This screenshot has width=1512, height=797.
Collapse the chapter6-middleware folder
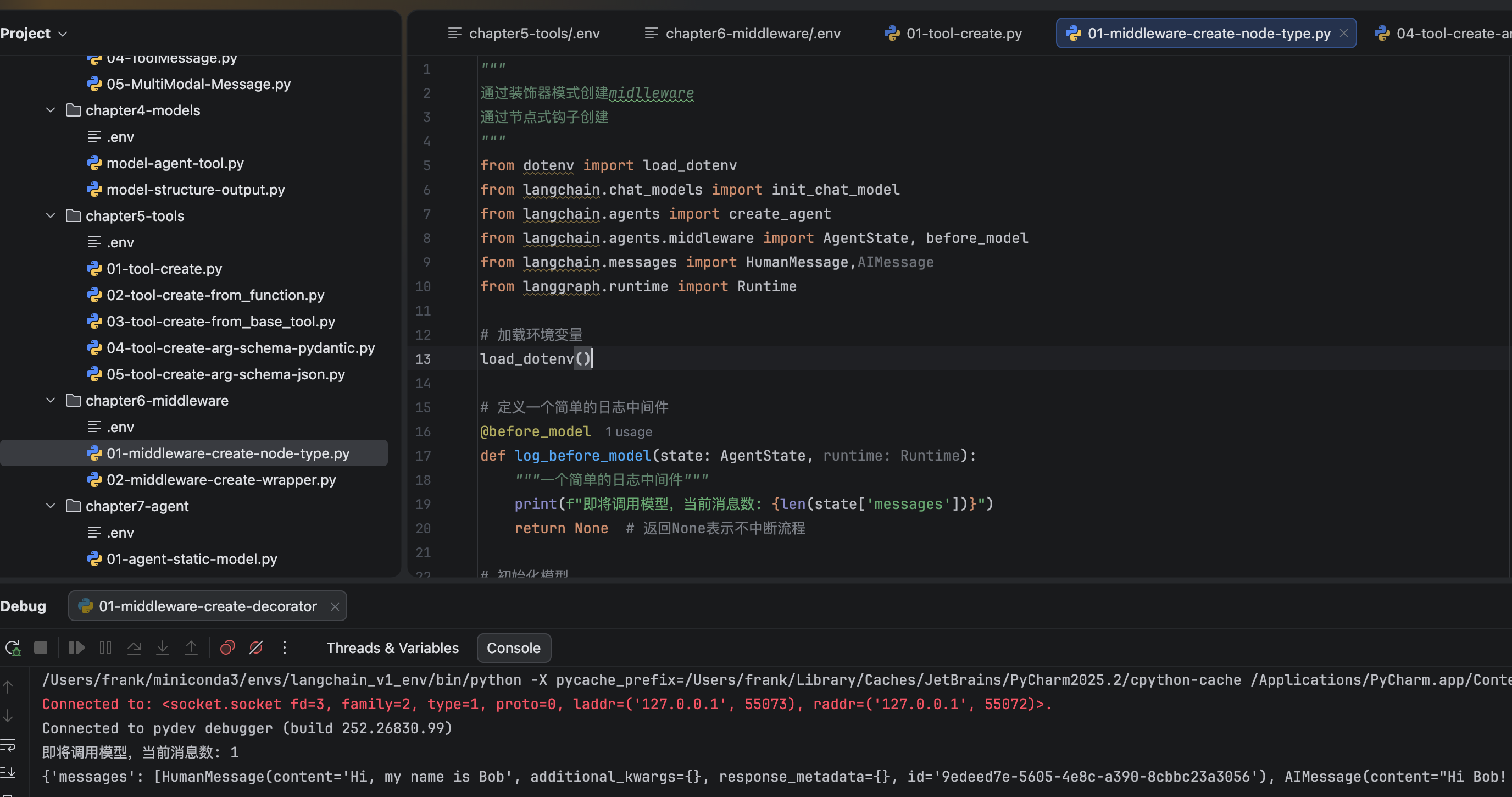(x=51, y=401)
